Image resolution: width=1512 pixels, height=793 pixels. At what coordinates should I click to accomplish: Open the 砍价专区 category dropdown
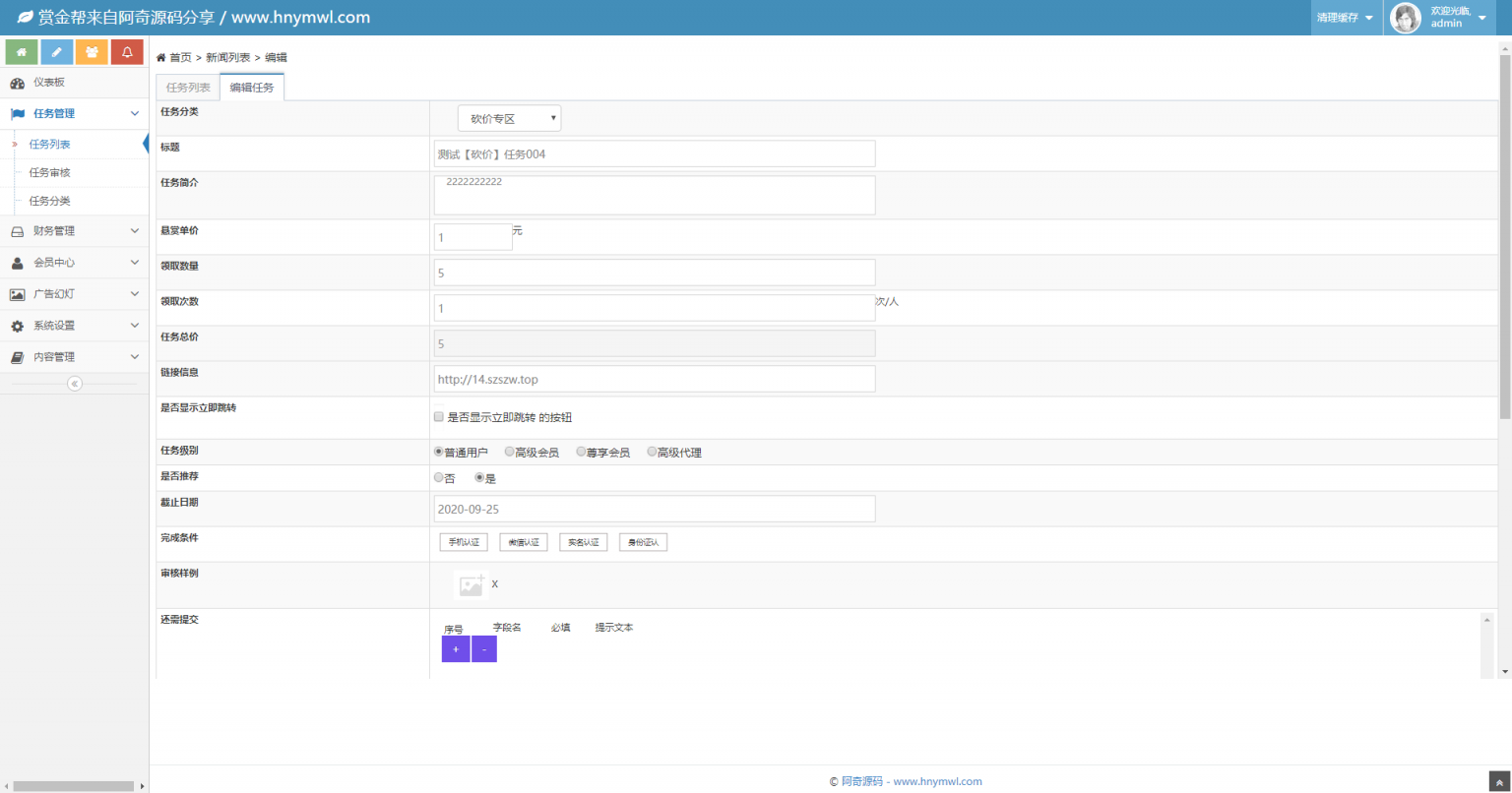coord(510,118)
